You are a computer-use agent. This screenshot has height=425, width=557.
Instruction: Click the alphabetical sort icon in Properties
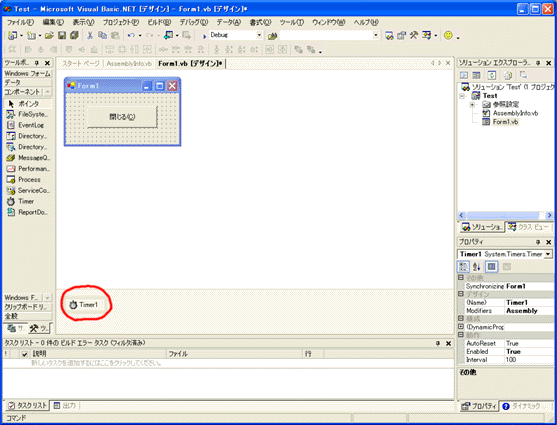(477, 267)
